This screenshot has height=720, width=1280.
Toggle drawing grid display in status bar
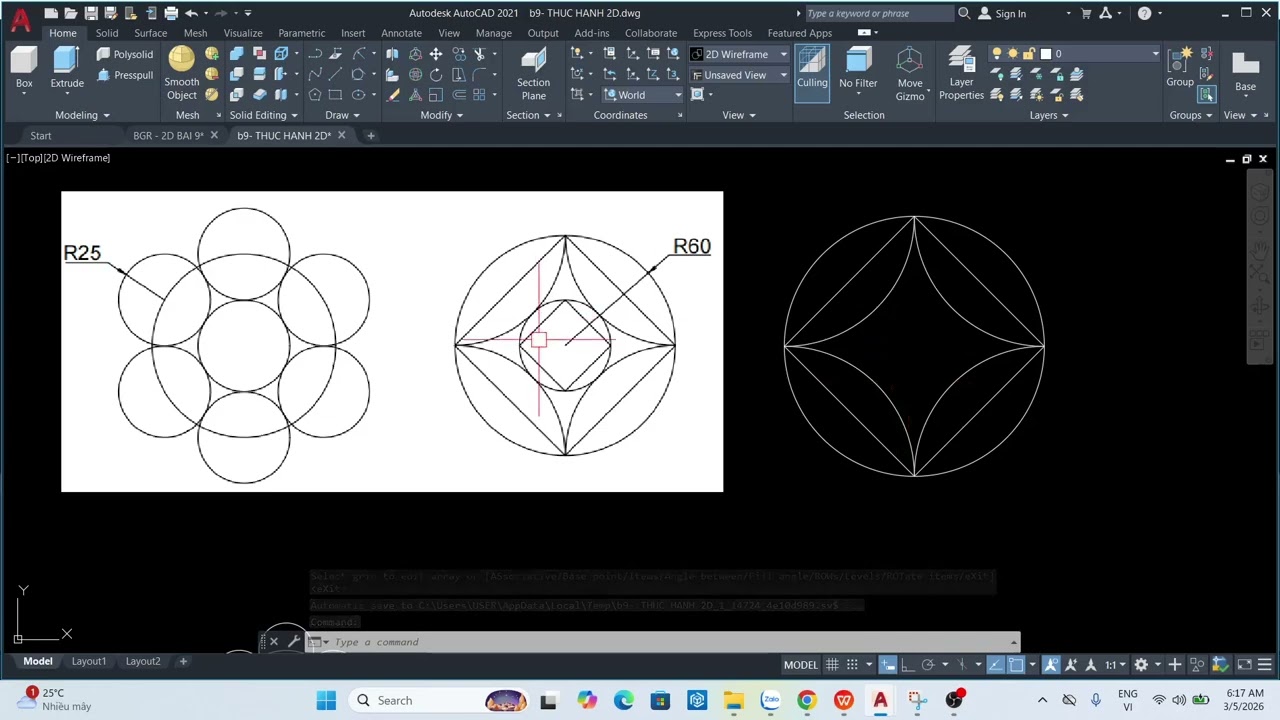coord(832,665)
